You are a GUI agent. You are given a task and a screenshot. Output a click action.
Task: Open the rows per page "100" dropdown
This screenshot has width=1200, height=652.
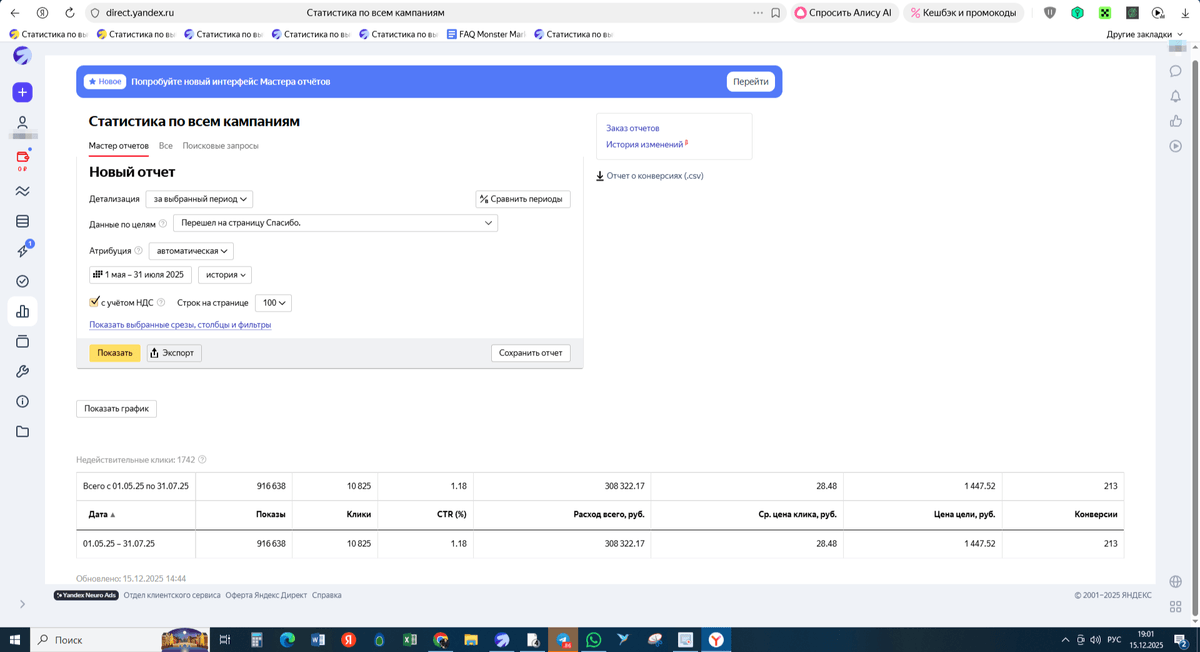tap(273, 303)
